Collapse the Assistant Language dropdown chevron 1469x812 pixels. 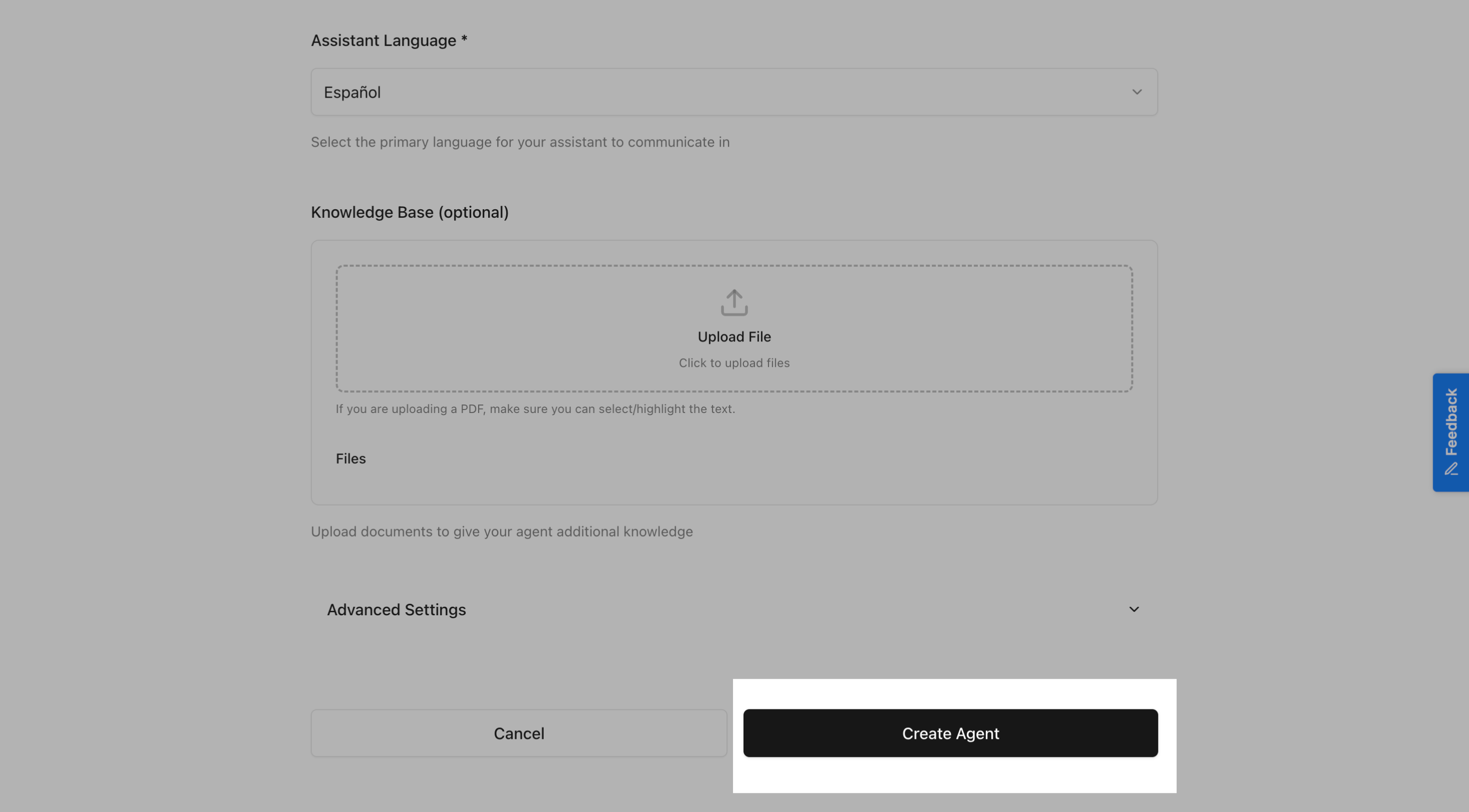(1138, 91)
